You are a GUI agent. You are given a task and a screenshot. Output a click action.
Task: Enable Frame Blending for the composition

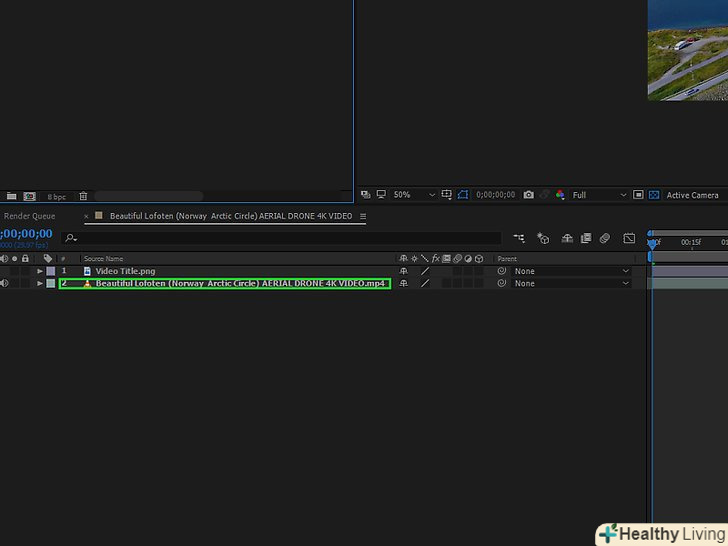point(586,238)
